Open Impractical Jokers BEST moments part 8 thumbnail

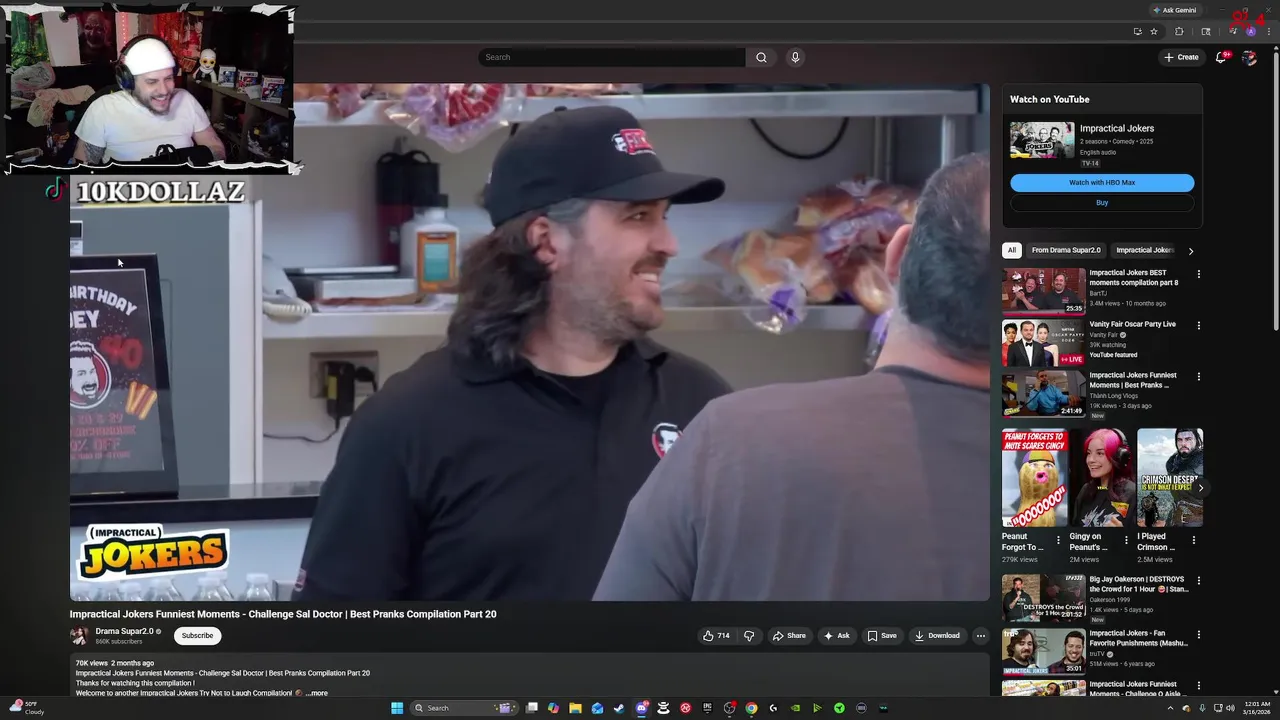click(x=1043, y=291)
